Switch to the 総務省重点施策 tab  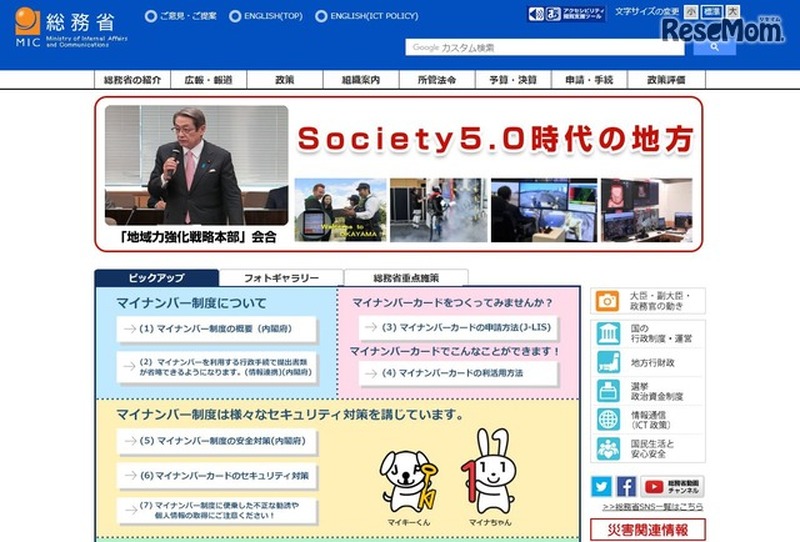tap(405, 278)
